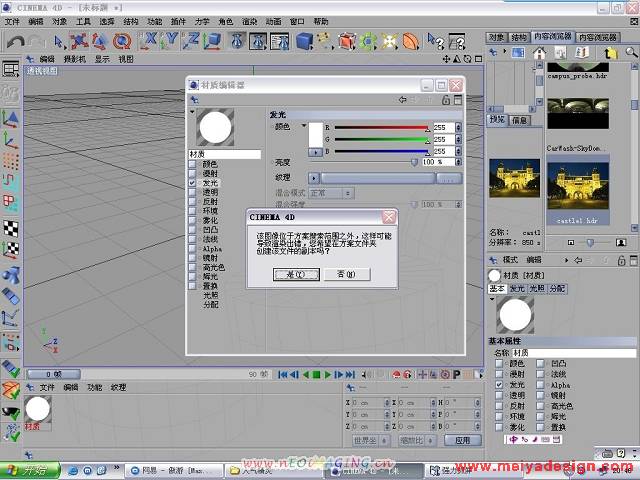Viewport: 640px width, 480px height.
Task: Open render settings
Action: (x=280, y=41)
